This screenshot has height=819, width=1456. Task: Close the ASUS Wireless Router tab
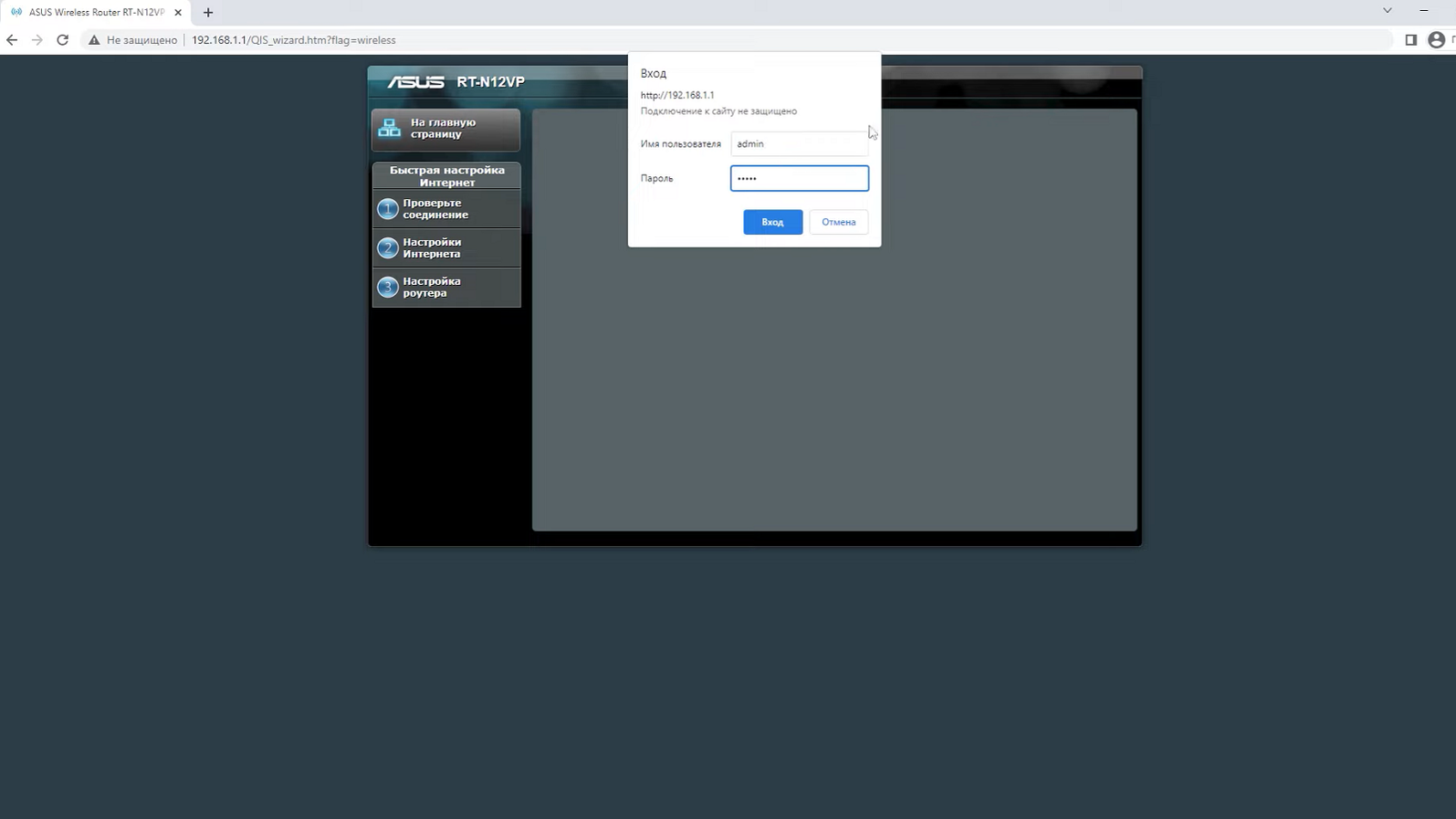[178, 13]
